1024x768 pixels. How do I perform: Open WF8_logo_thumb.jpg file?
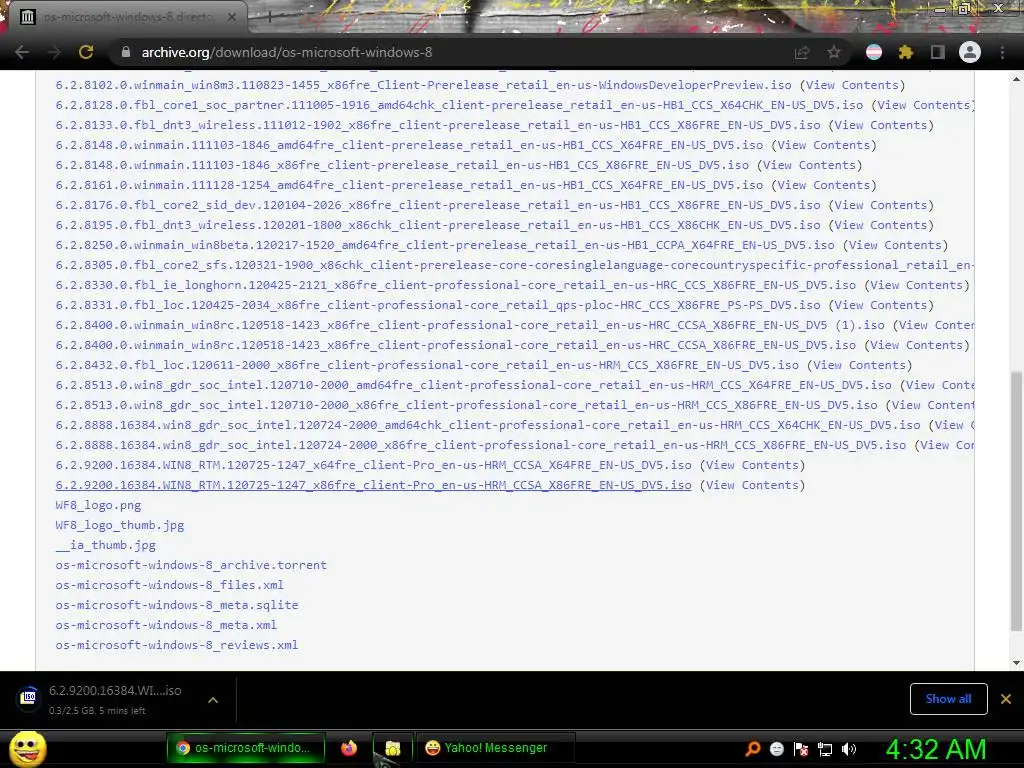click(120, 525)
